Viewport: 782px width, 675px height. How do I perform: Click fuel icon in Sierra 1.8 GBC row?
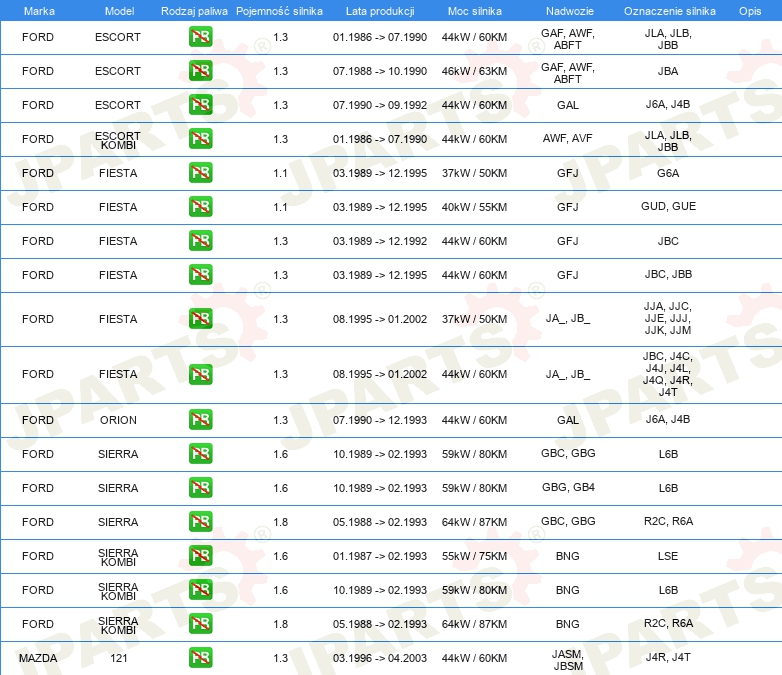200,522
